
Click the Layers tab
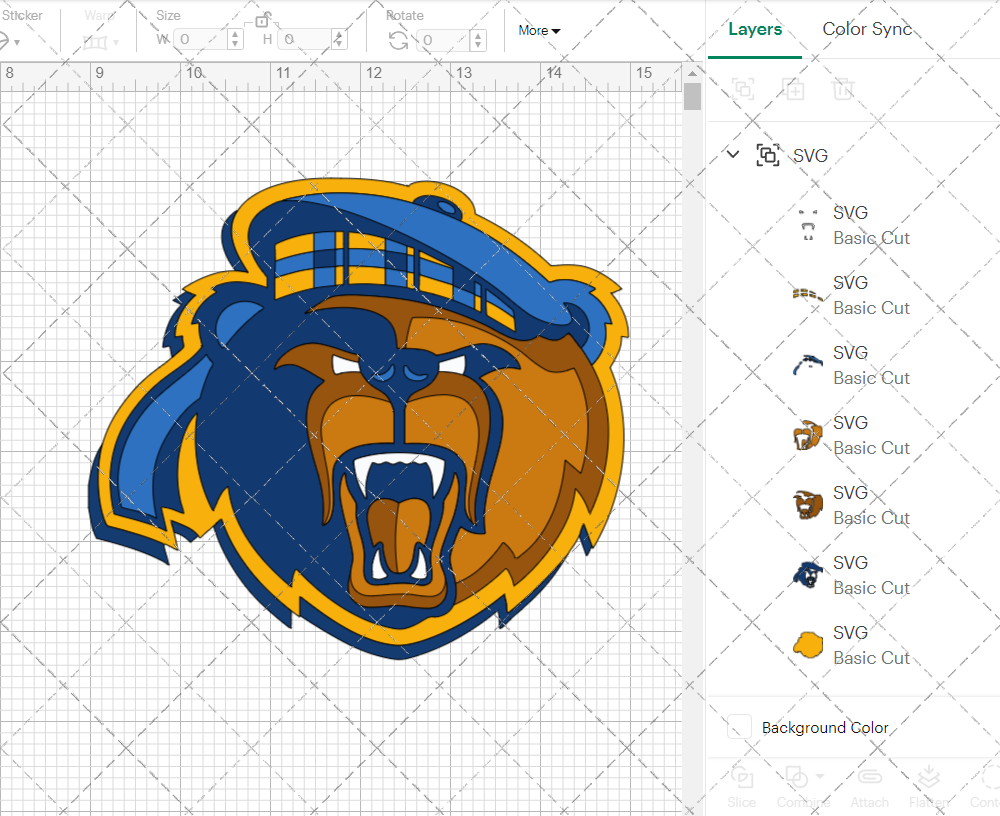click(755, 29)
